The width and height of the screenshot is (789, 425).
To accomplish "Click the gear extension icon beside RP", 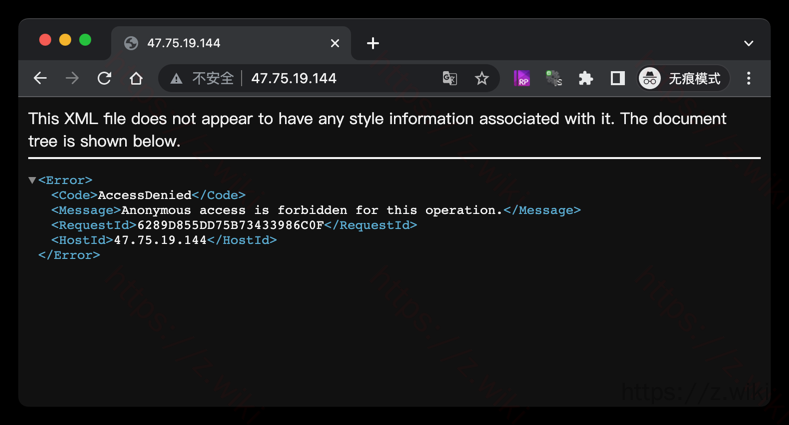I will [x=553, y=78].
